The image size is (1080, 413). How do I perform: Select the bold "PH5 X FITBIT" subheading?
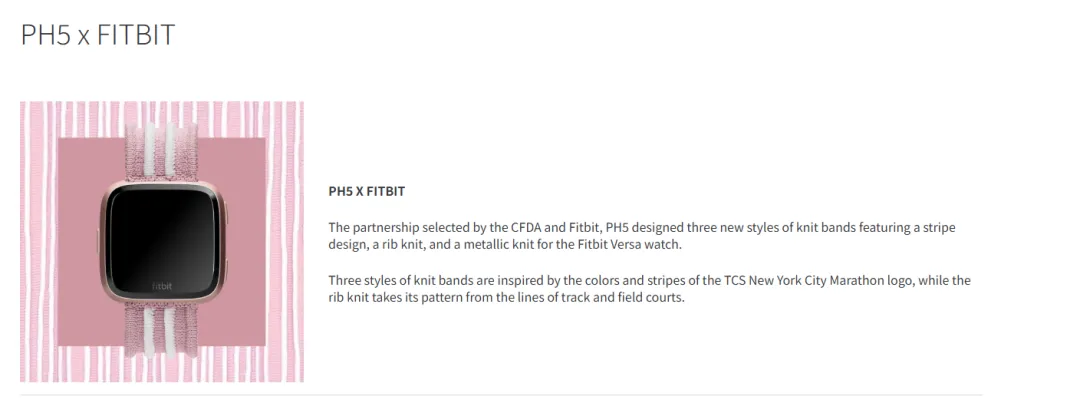(x=367, y=191)
